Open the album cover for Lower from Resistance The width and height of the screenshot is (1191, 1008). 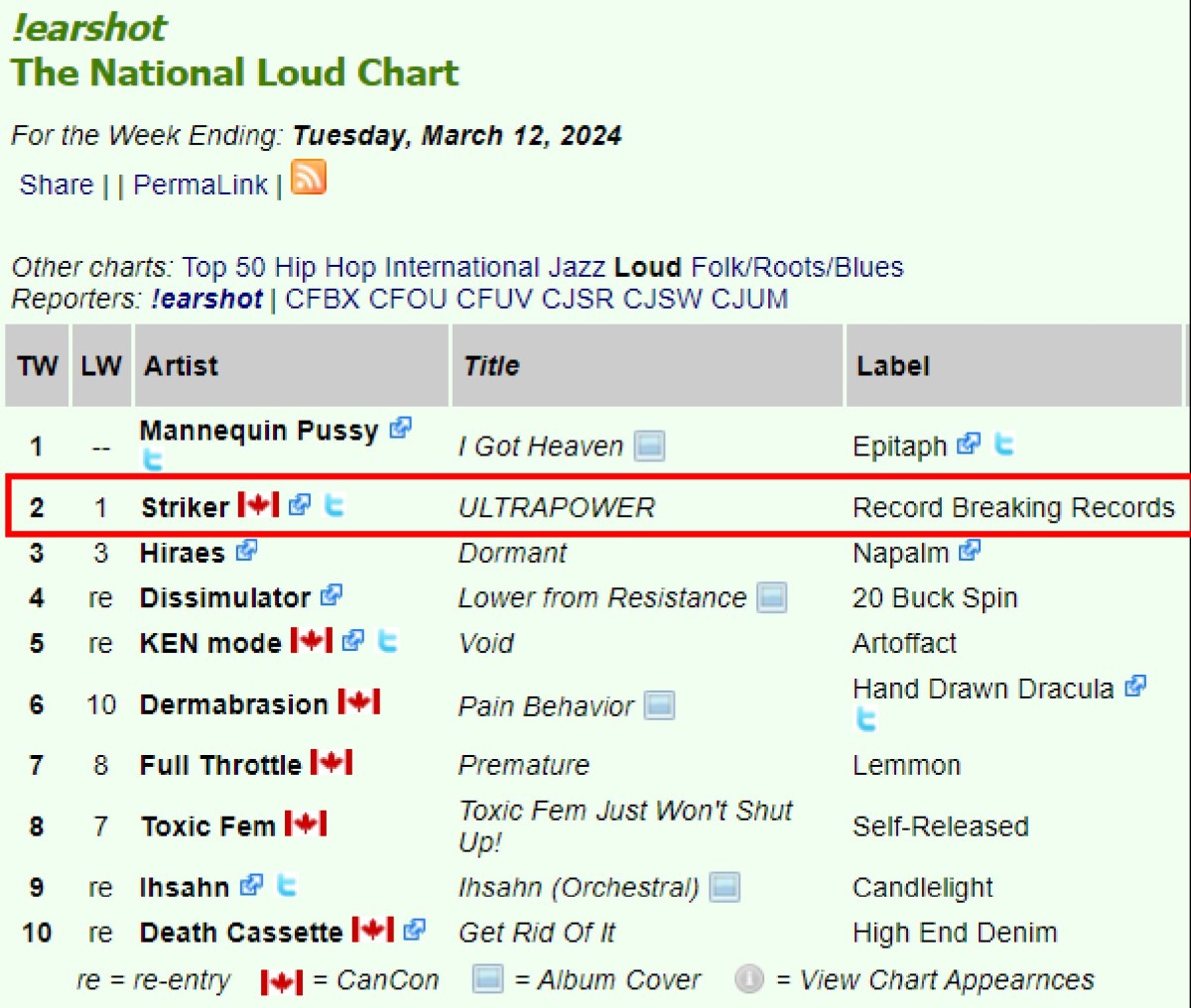(771, 596)
